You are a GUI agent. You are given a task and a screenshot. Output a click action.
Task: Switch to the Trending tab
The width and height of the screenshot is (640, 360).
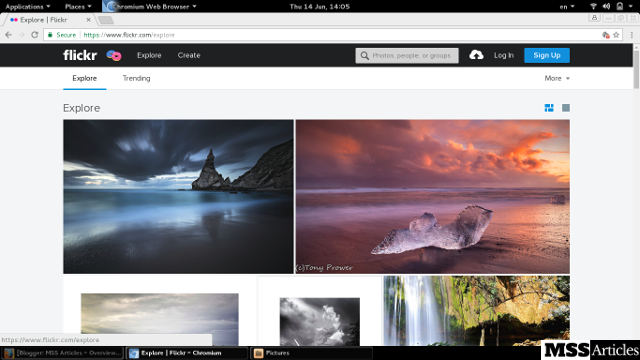point(136,78)
